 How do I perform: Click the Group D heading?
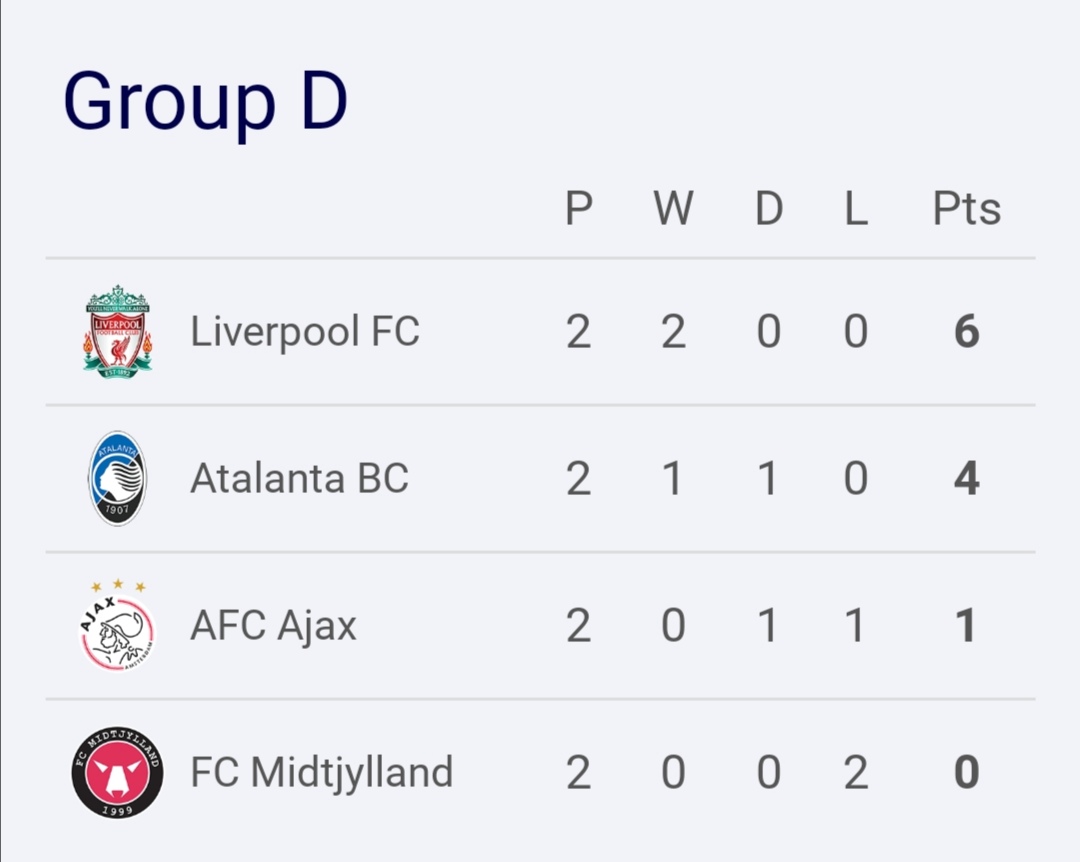pos(205,102)
